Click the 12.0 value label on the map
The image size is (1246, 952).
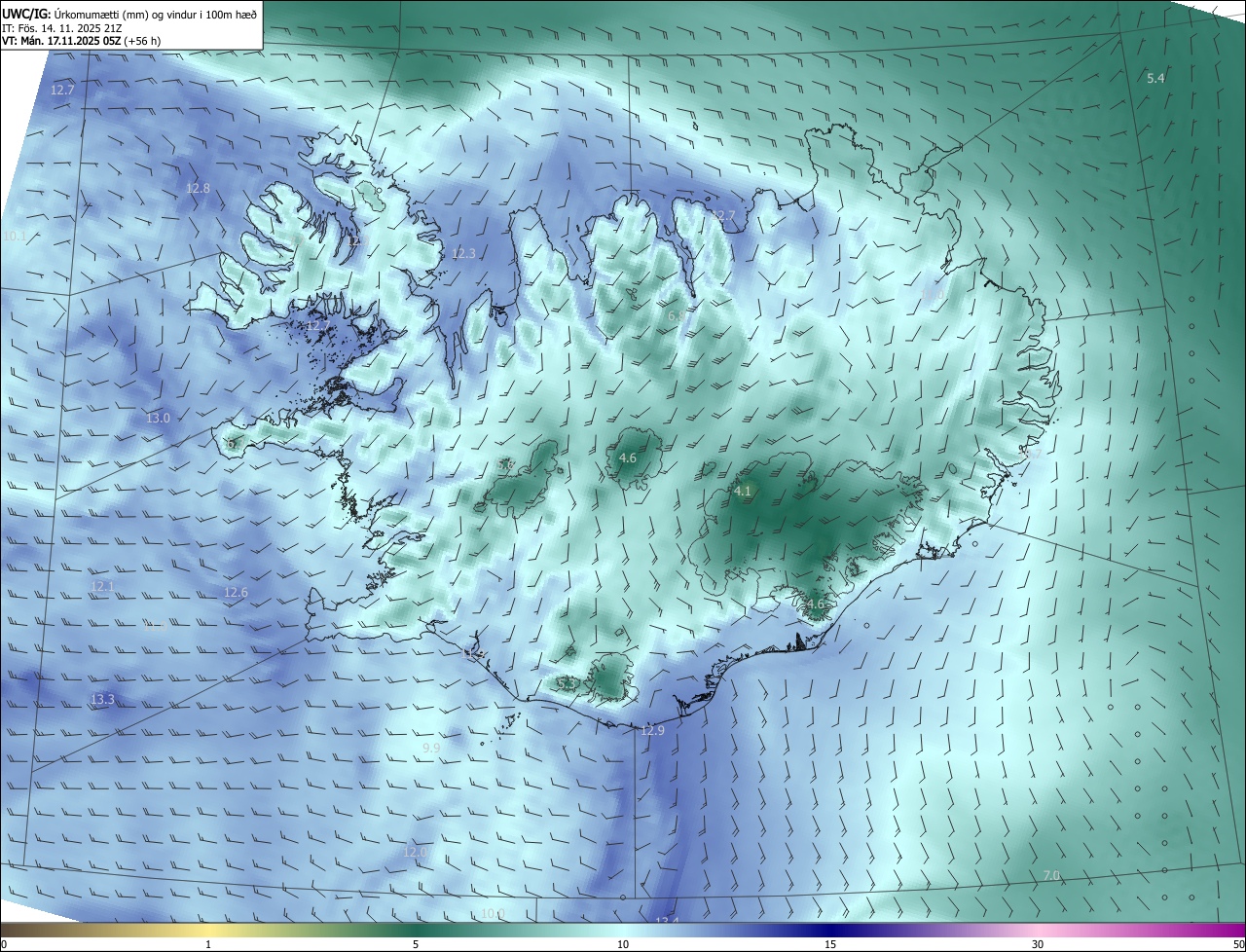(415, 852)
